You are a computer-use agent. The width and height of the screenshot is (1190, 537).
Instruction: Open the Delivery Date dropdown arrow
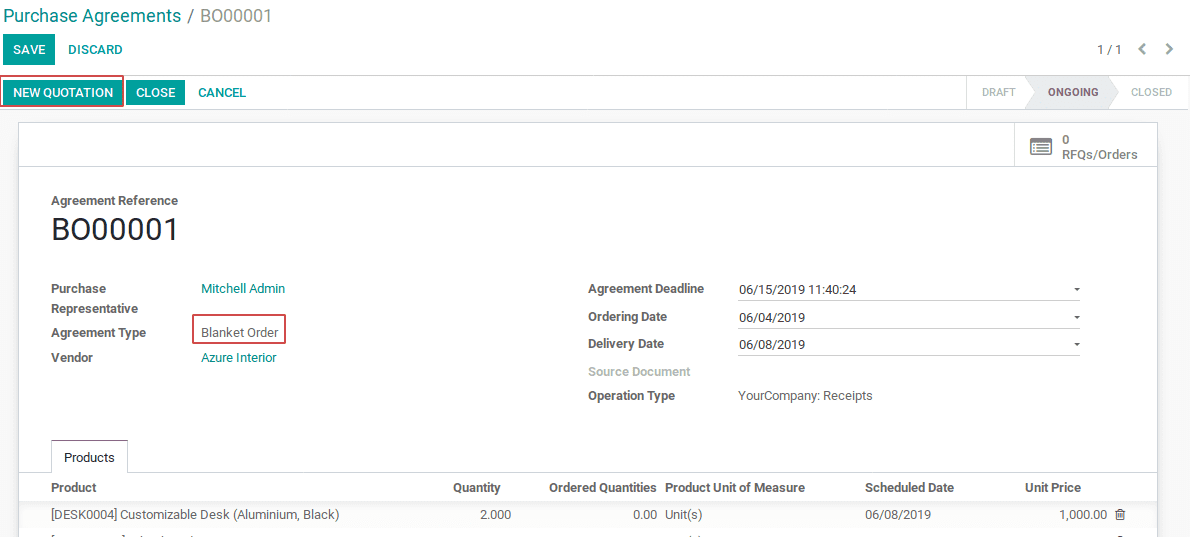(1076, 345)
